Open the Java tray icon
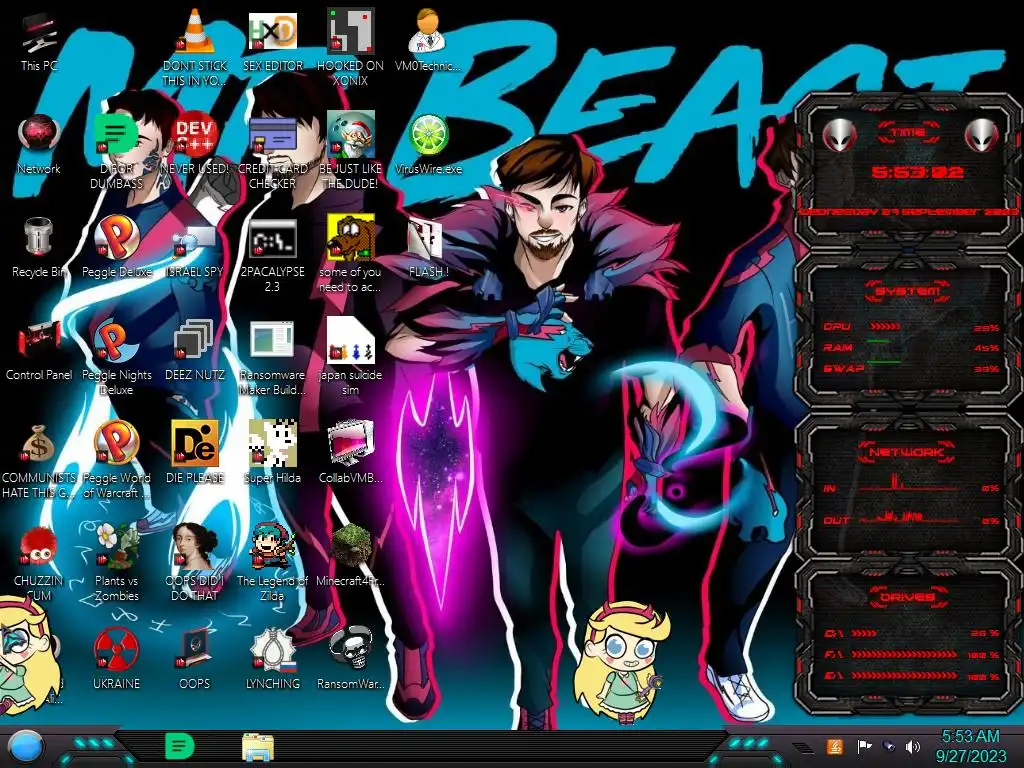 click(x=834, y=746)
